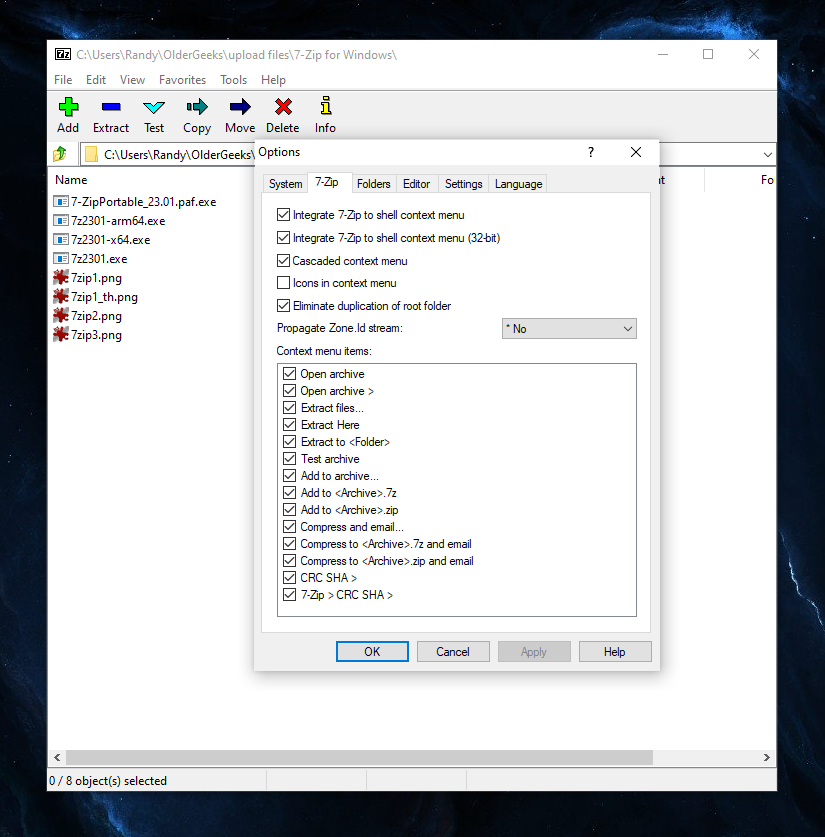Viewport: 825px width, 837px height.
Task: Click the 7z2301-arm64.exe file icon
Action: tap(61, 220)
